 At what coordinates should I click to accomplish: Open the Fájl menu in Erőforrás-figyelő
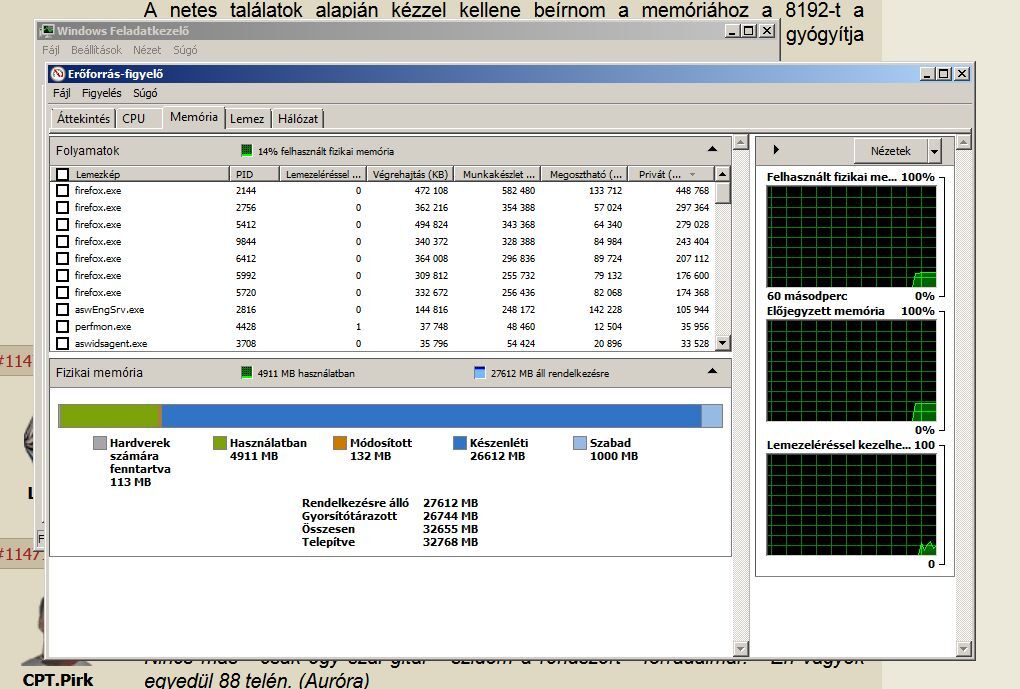62,93
